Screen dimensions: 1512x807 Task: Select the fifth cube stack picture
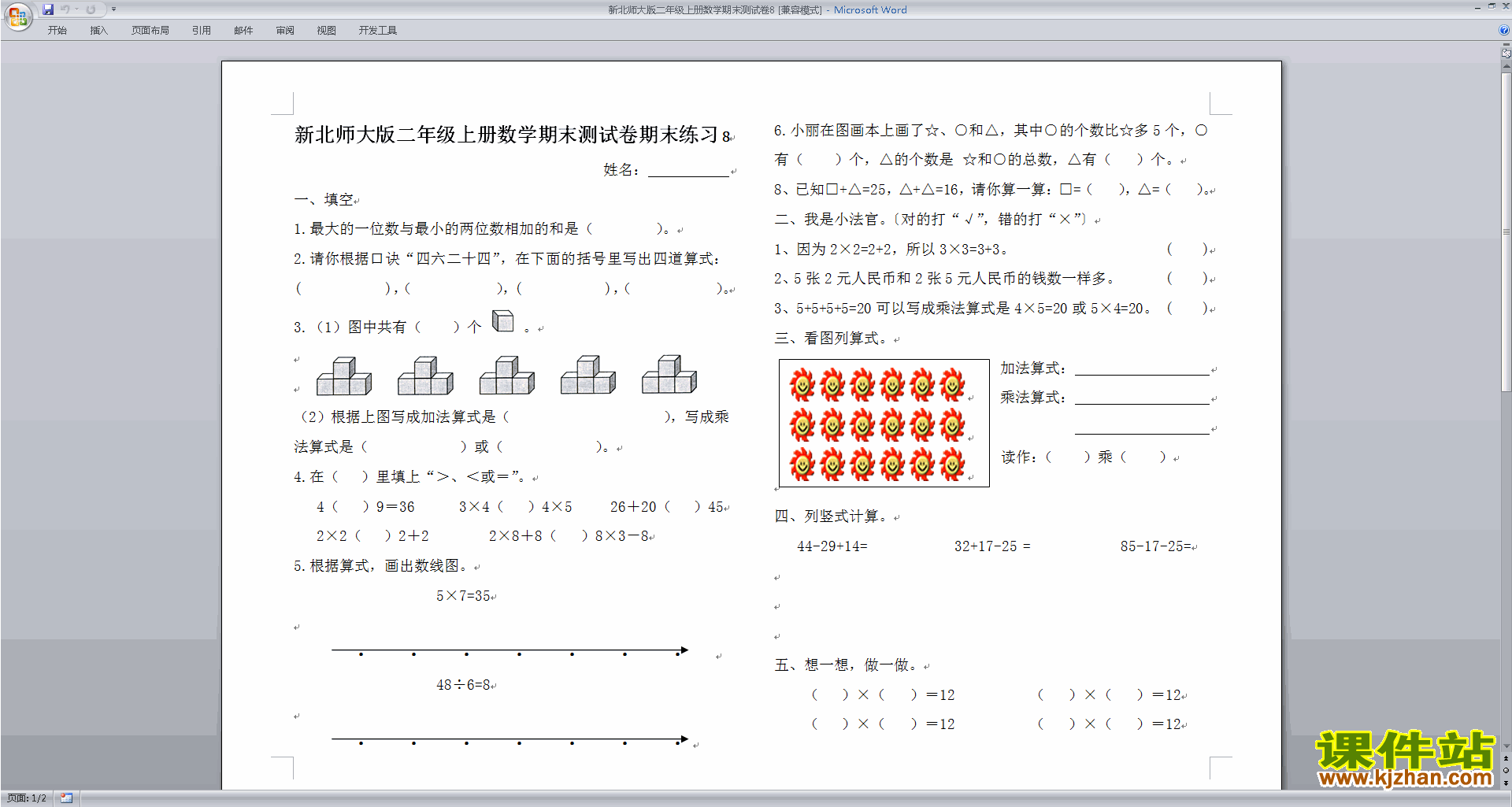point(669,375)
